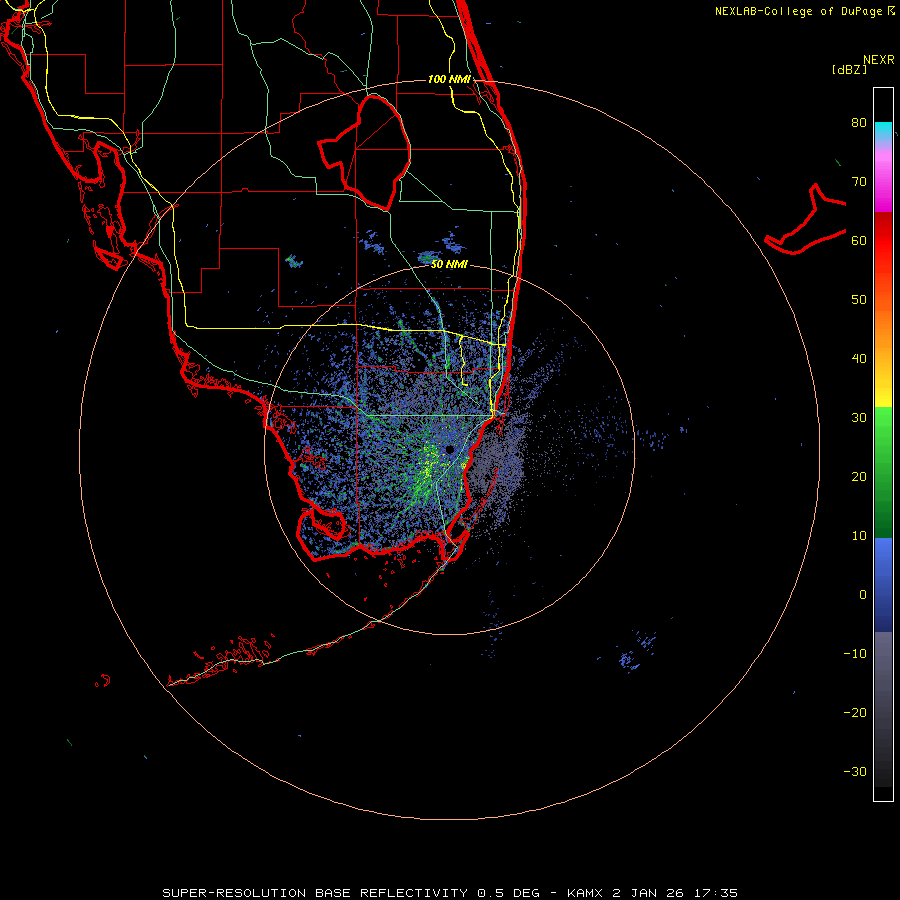Screen dimensions: 900x900
Task: Click the 80 value on dBZ scale
Action: point(859,123)
